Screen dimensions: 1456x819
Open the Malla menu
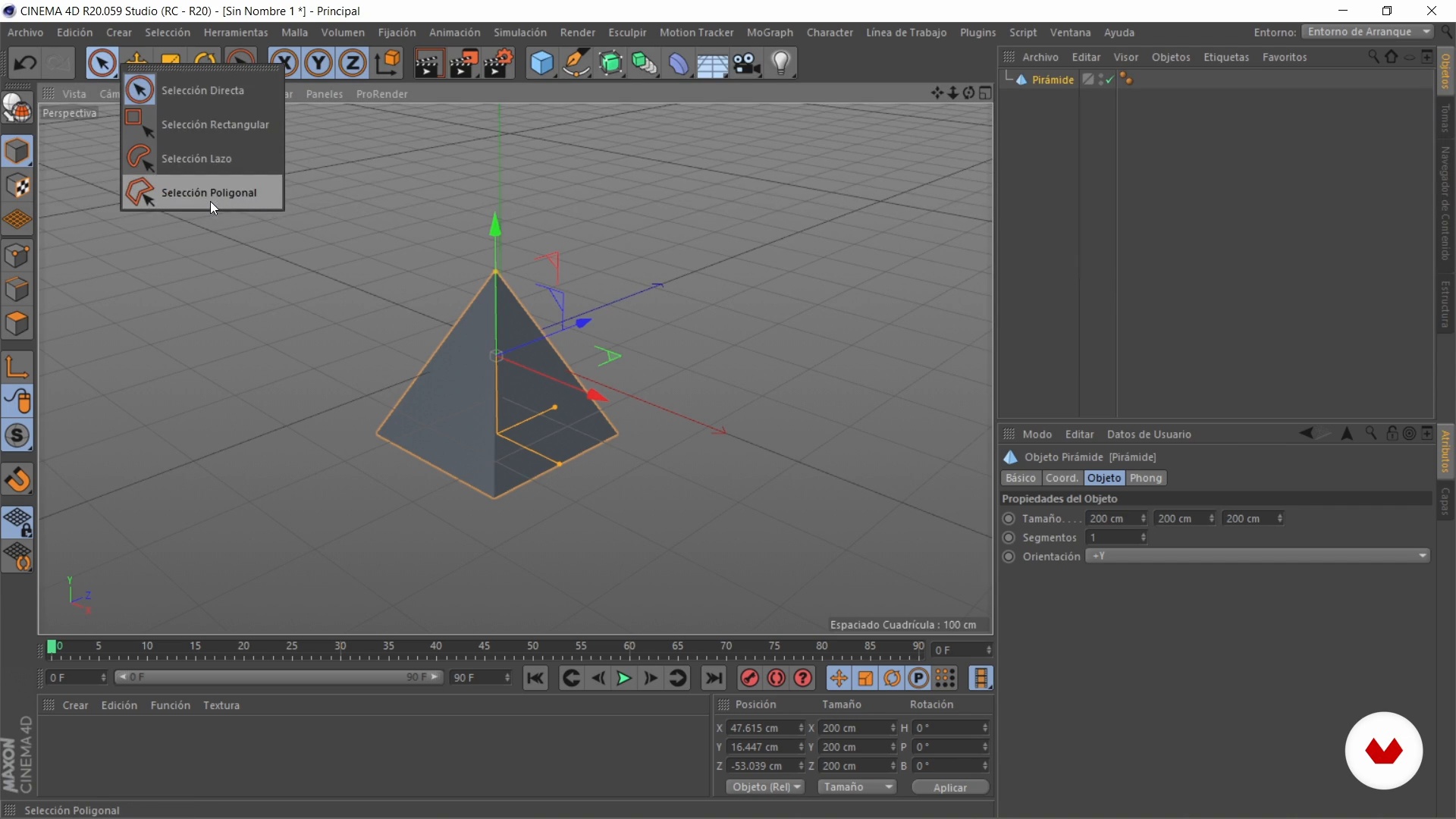tap(294, 33)
